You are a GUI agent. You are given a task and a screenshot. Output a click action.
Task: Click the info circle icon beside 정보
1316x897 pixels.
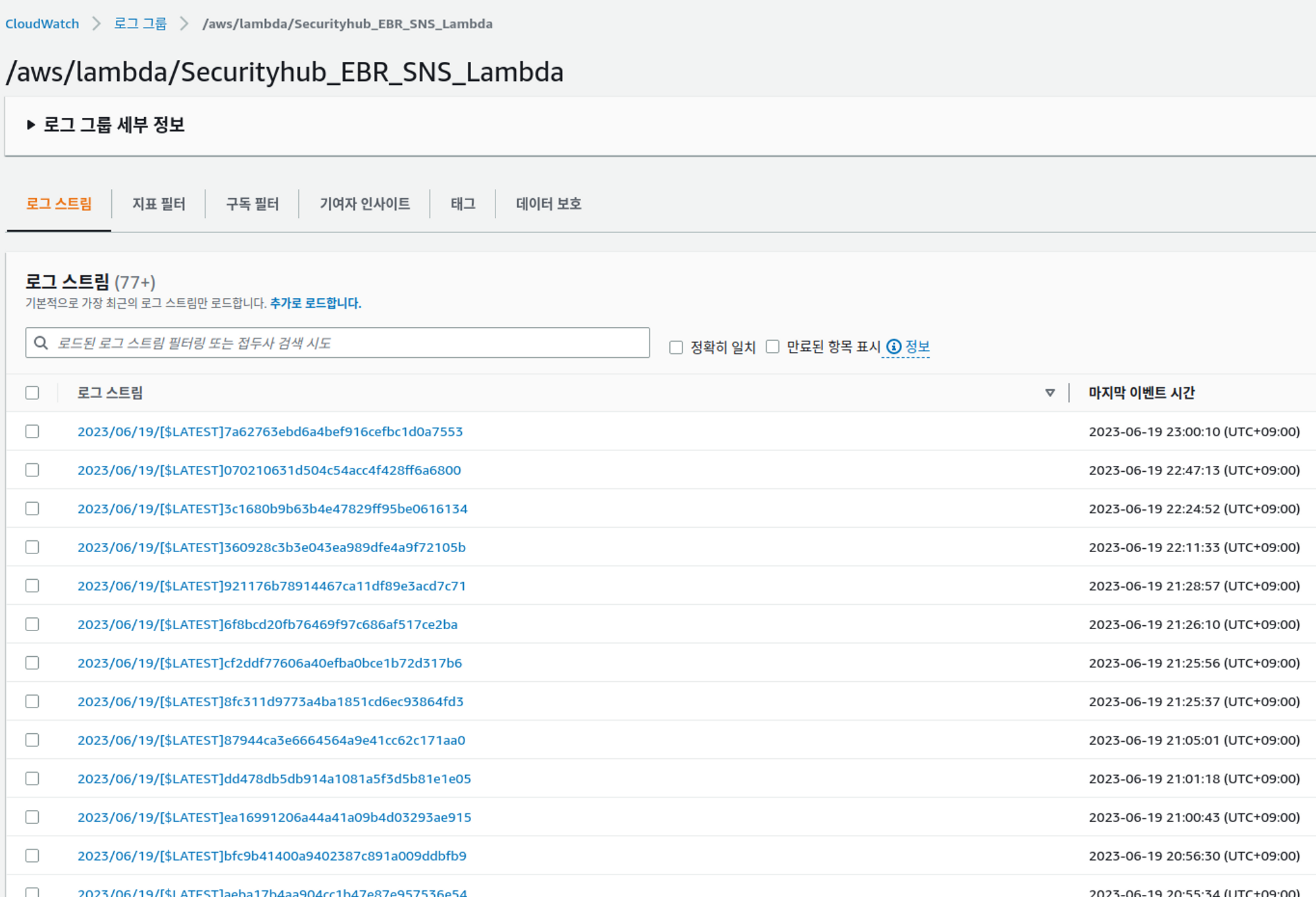point(894,347)
